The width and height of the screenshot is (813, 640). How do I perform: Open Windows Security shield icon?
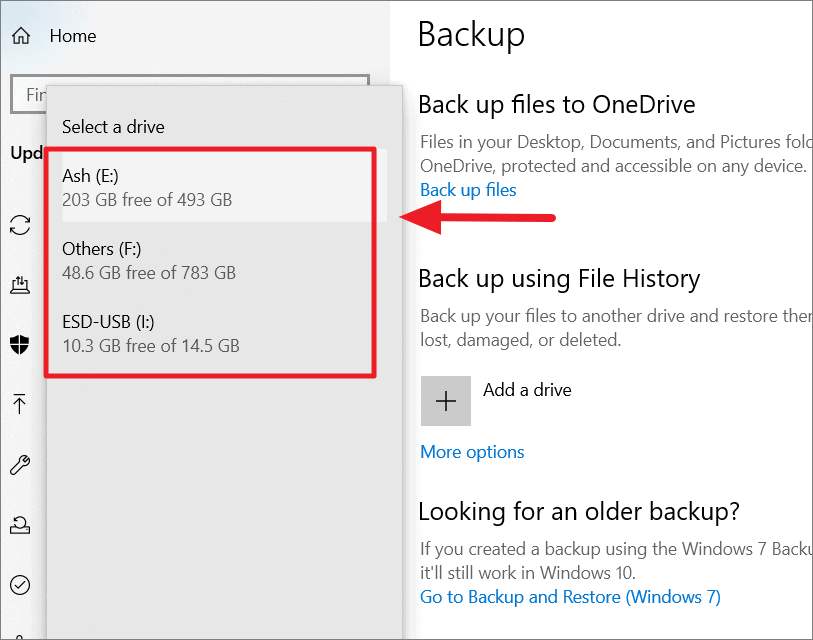click(20, 344)
